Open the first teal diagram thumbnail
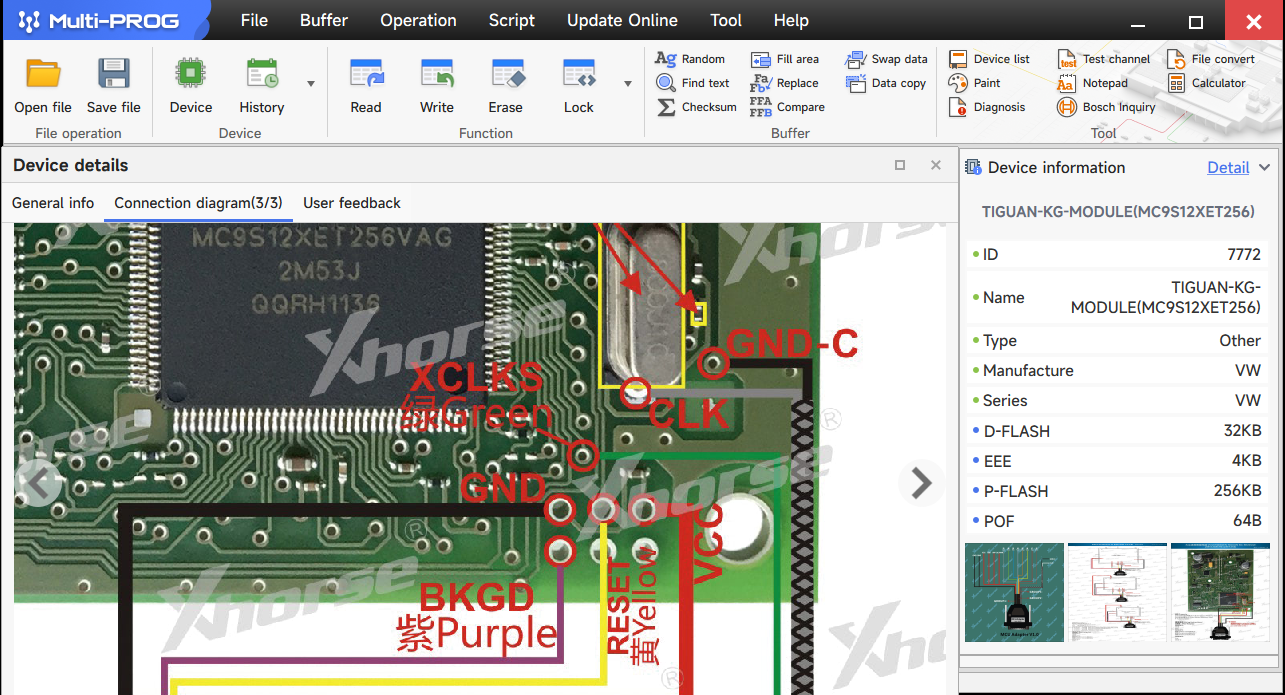This screenshot has height=695, width=1285. pos(1014,592)
